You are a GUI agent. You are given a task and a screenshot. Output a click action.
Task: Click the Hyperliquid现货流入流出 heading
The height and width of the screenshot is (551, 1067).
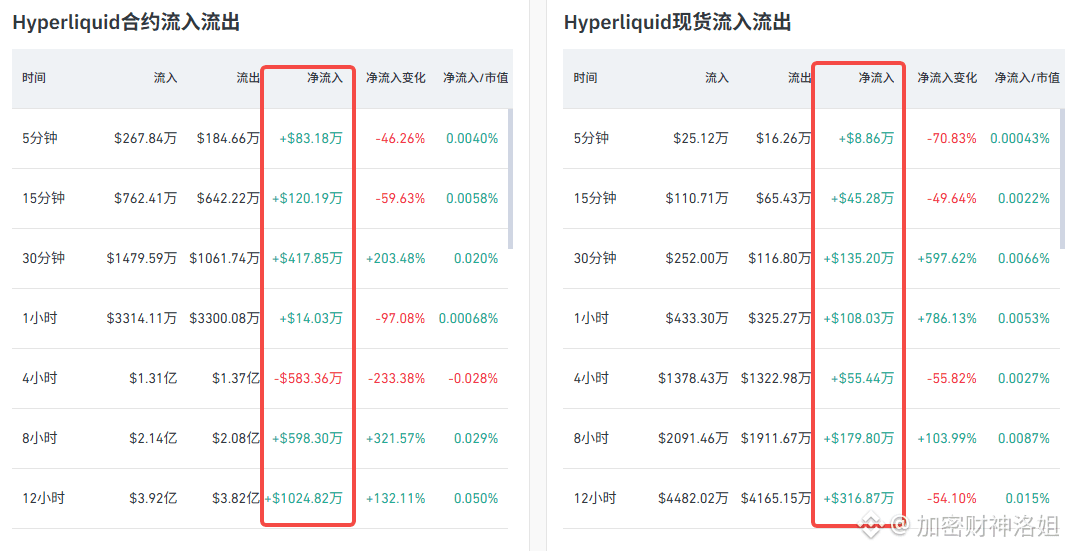(x=677, y=22)
